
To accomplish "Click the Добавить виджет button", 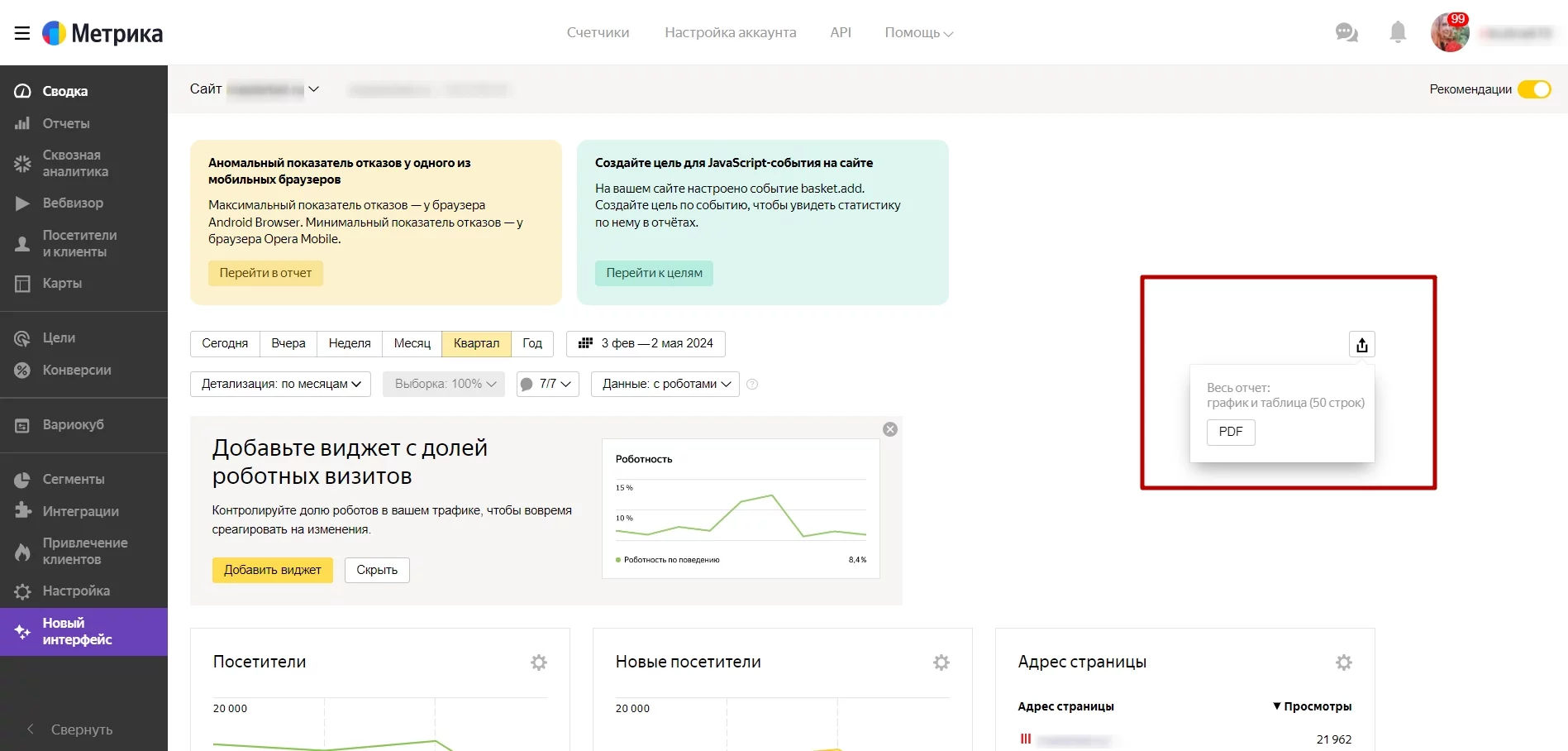I will point(273,570).
